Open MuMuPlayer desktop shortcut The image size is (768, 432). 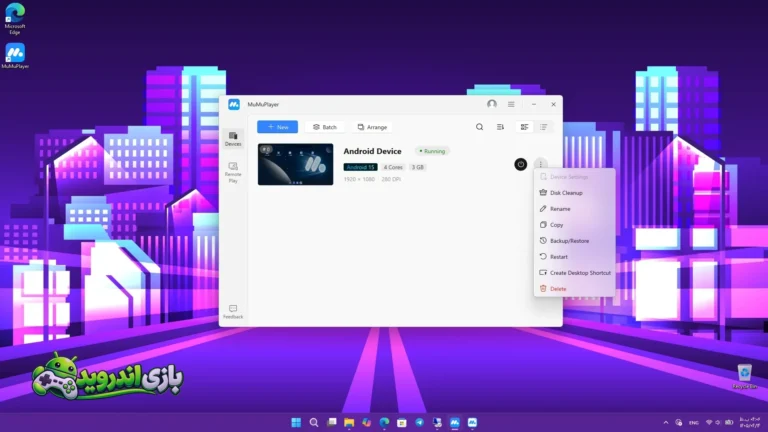(x=15, y=56)
